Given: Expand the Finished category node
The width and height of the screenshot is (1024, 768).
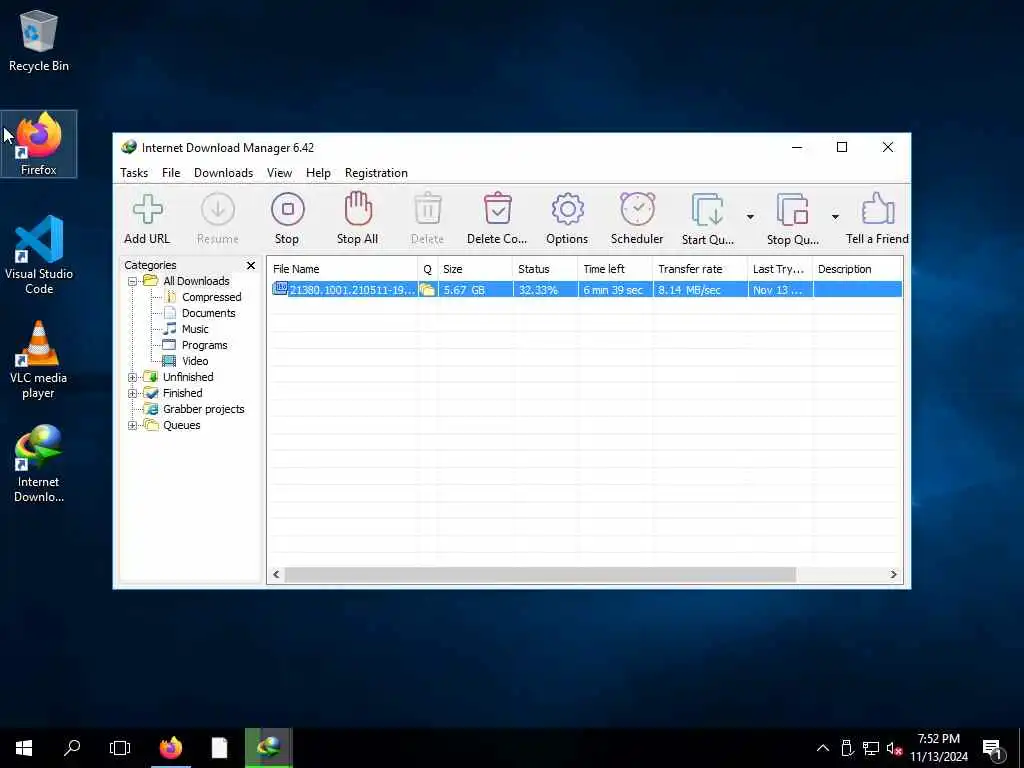Looking at the screenshot, I should (133, 393).
